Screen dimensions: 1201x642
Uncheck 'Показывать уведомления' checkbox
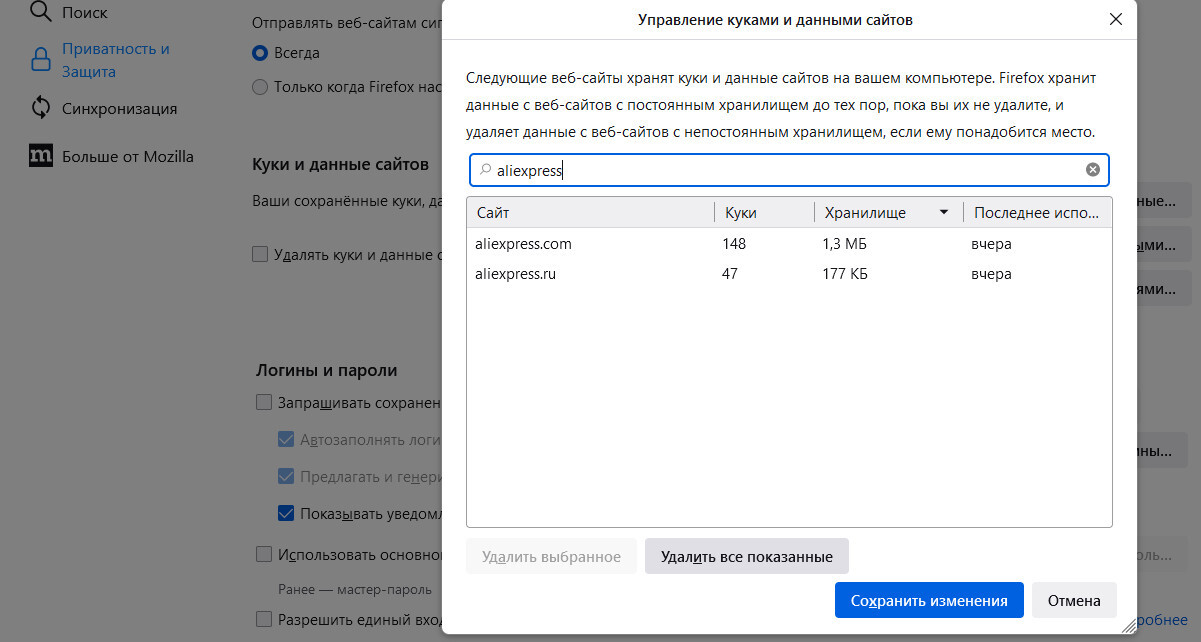pos(286,514)
